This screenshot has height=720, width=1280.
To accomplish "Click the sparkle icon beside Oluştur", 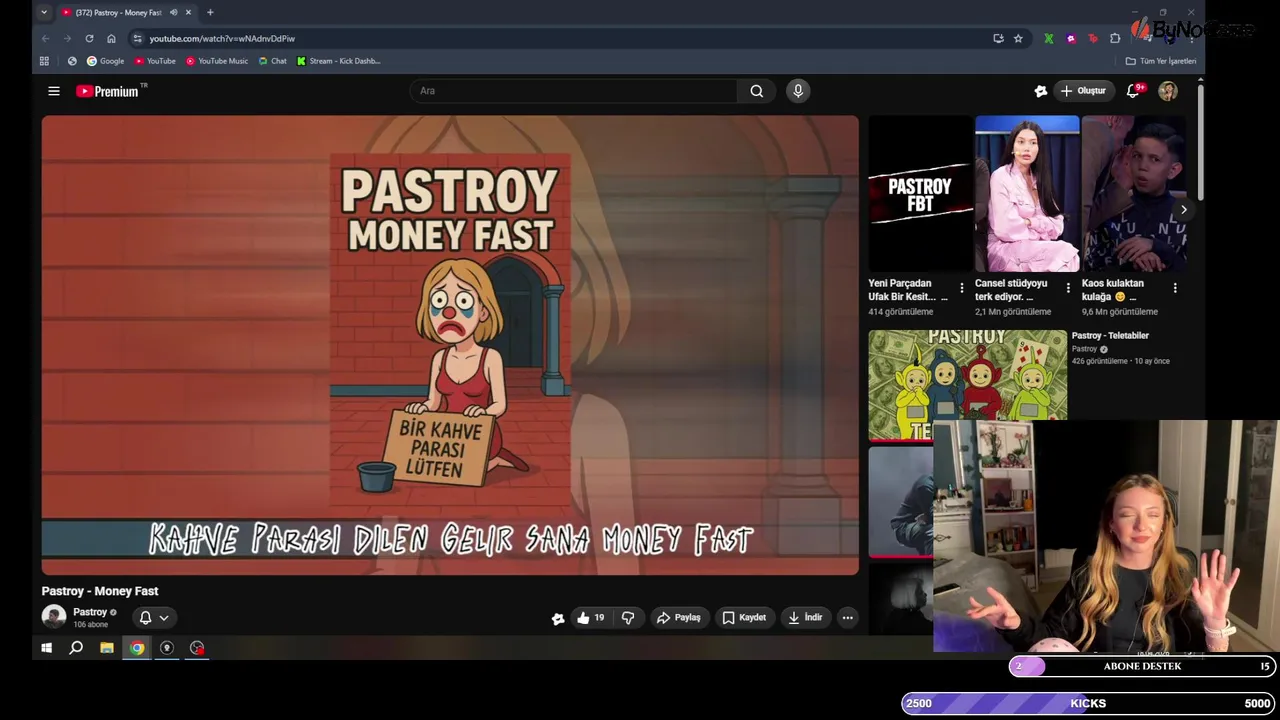I will point(1041,91).
